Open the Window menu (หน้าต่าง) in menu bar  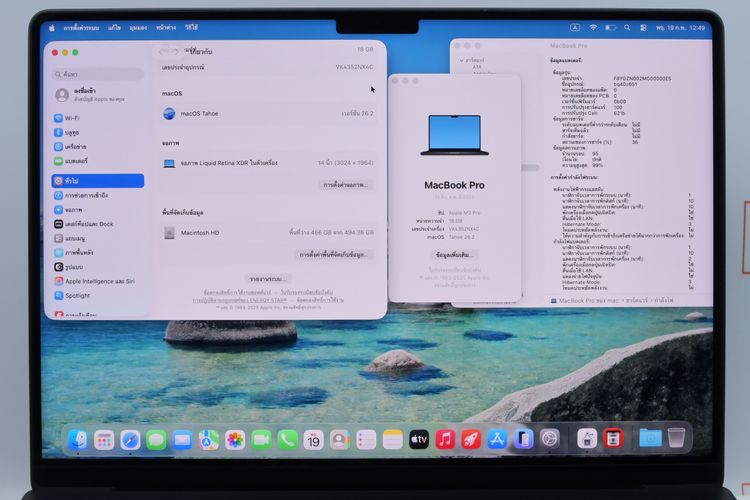166,28
